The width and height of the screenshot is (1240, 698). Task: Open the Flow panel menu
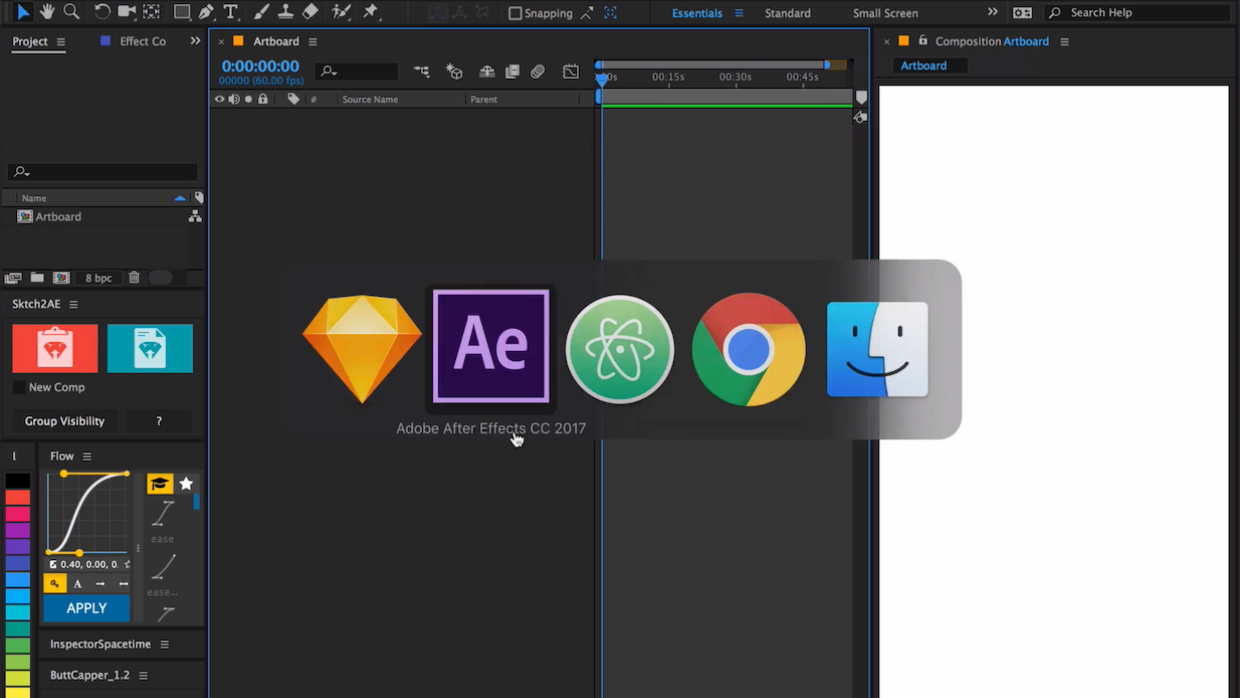coord(87,456)
